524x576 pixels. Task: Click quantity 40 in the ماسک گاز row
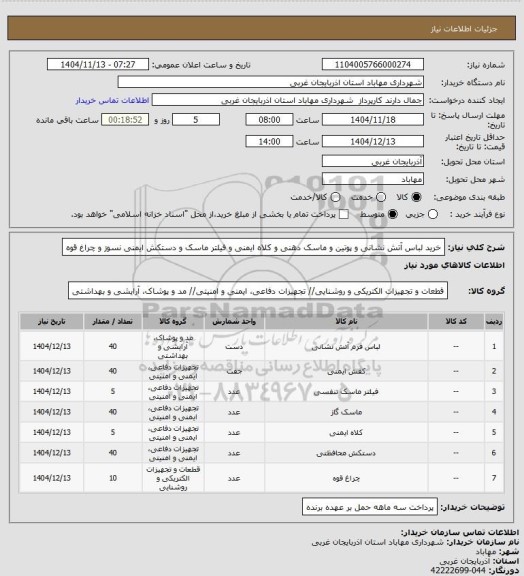coord(112,412)
